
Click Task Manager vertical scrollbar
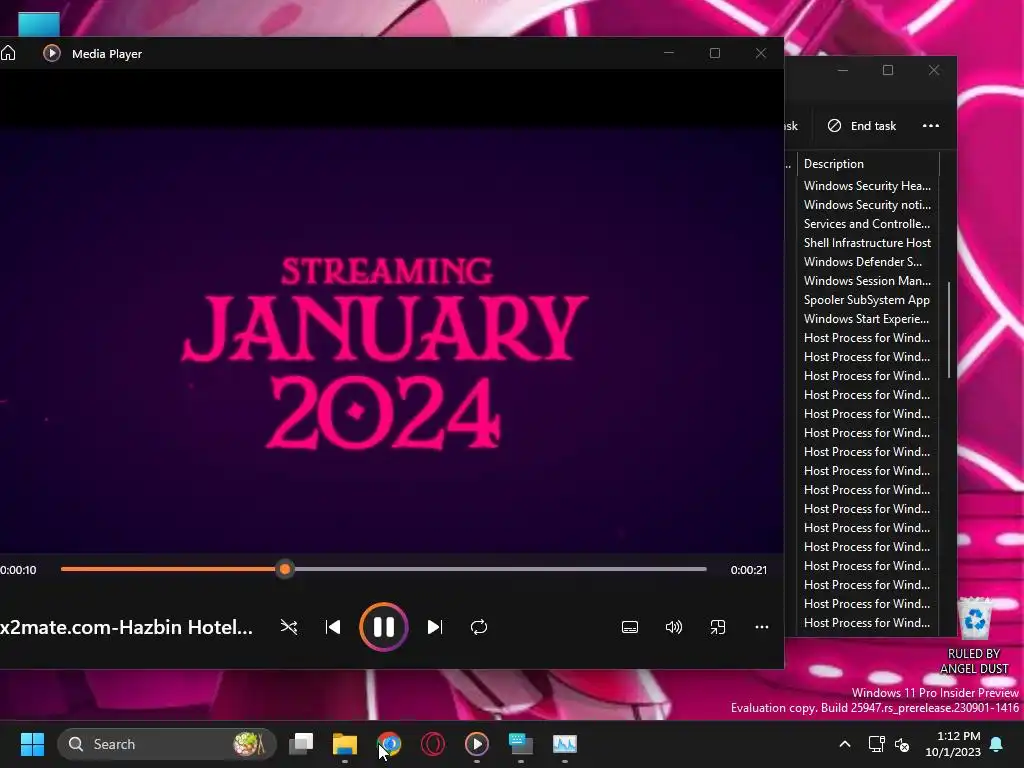(948, 330)
